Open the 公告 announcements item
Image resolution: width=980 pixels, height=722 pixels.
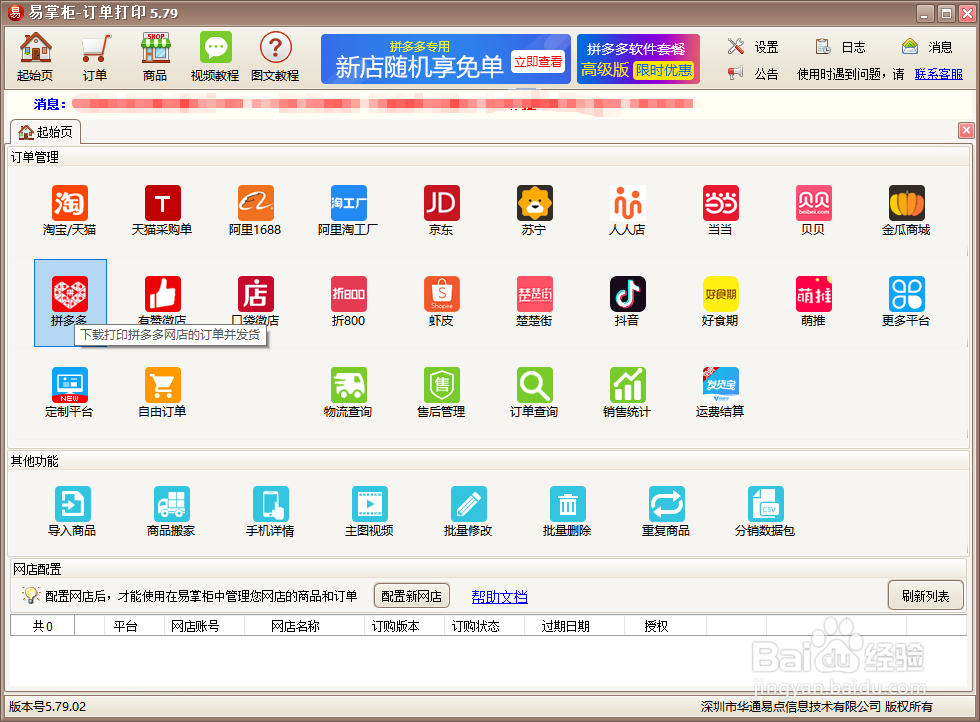pyautogui.click(x=754, y=74)
